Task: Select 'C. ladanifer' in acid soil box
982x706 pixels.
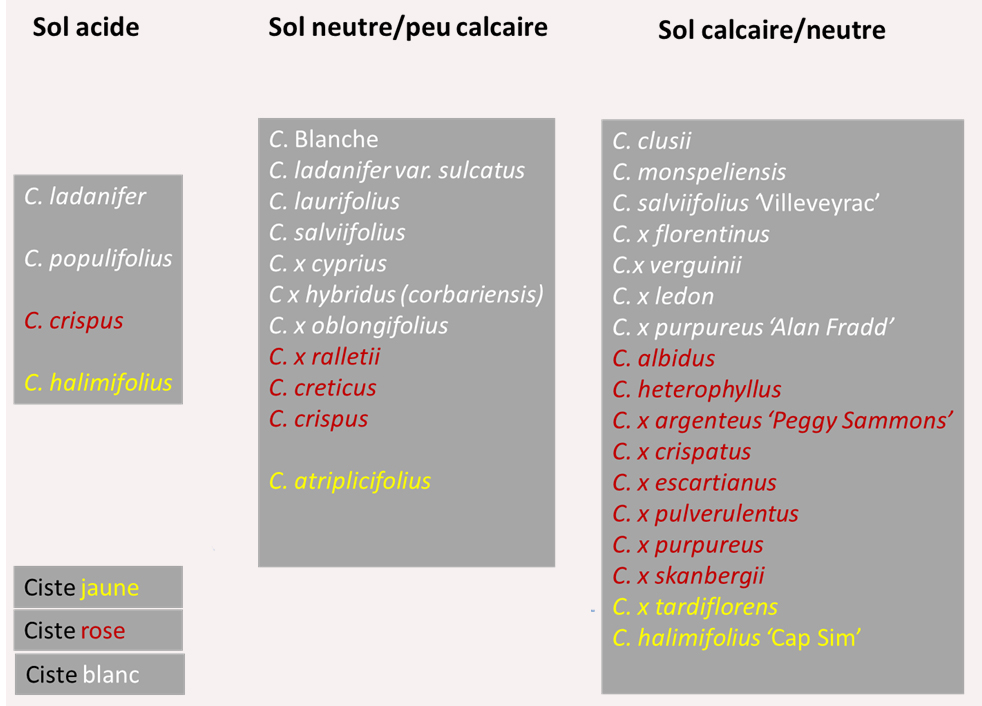Action: [x=85, y=196]
